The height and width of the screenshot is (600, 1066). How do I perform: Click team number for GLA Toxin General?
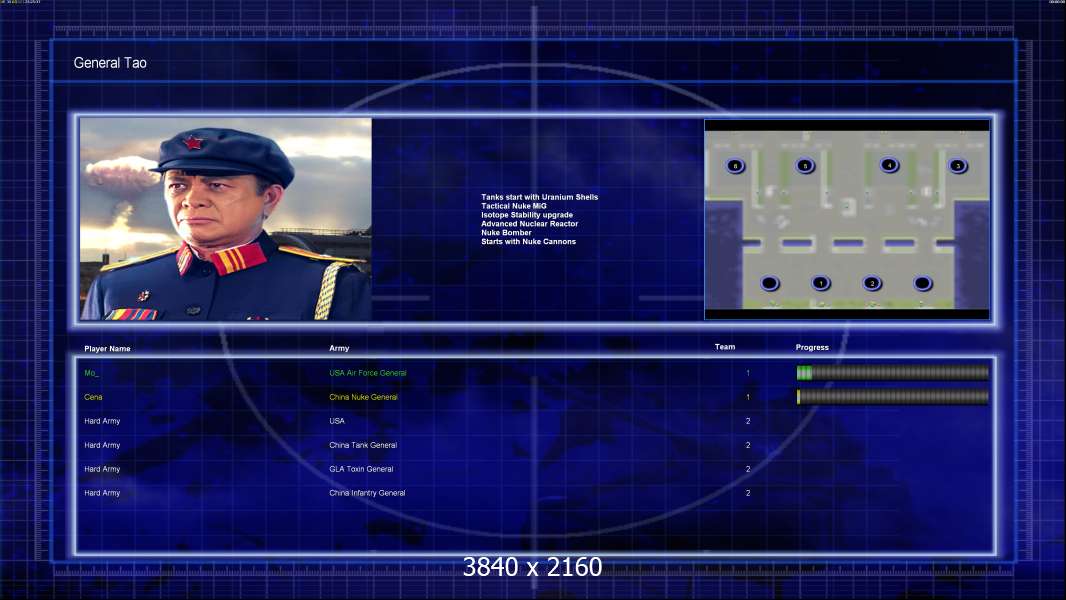click(x=748, y=469)
